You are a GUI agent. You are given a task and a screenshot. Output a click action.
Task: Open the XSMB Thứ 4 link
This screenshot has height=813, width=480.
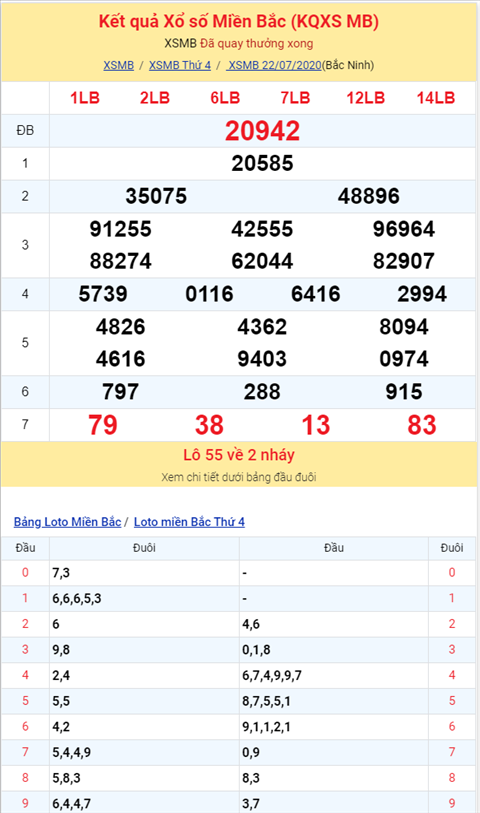180,65
